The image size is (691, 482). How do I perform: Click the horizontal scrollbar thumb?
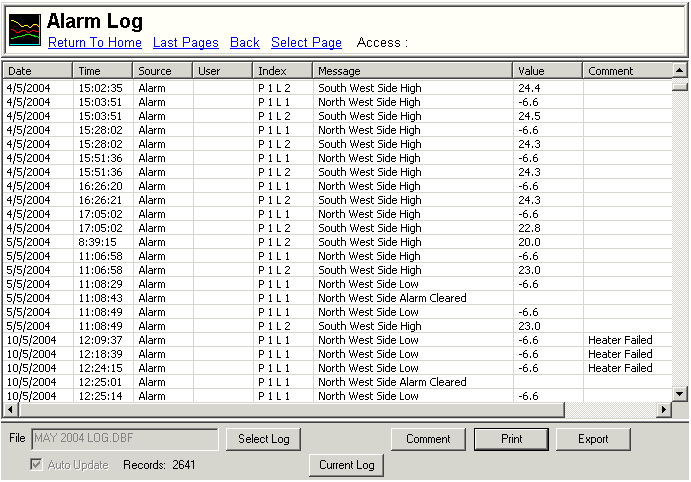click(291, 410)
